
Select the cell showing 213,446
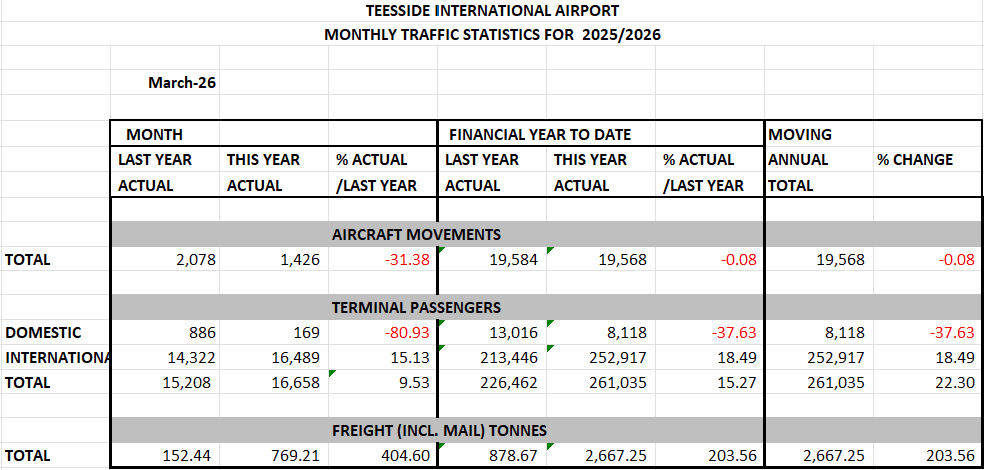coord(492,358)
